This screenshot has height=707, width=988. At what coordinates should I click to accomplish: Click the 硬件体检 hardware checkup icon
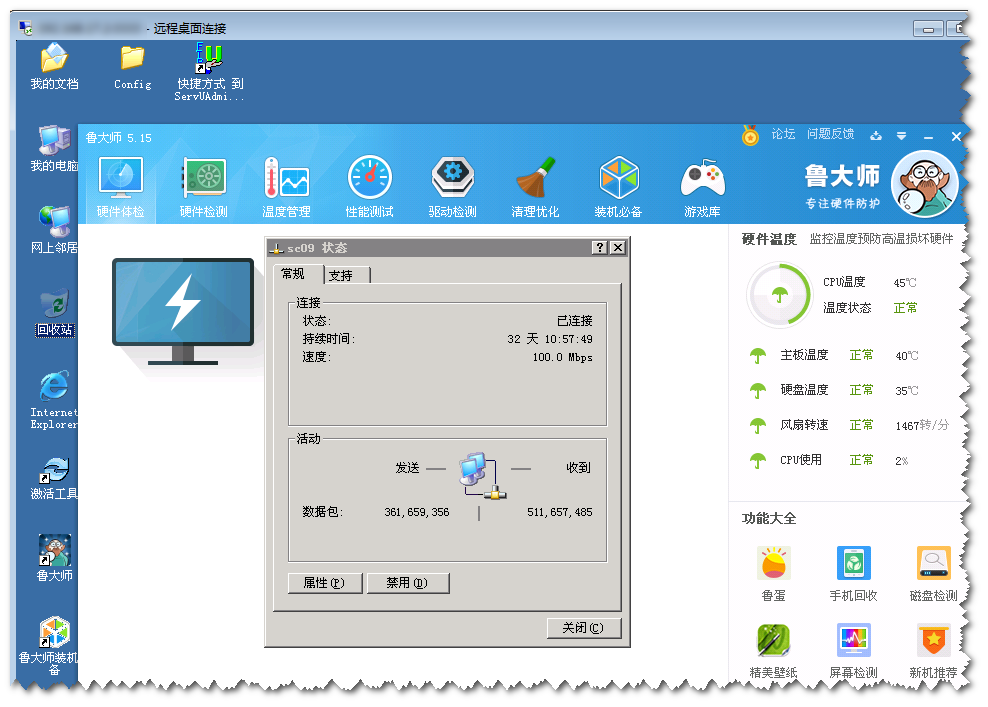pyautogui.click(x=121, y=181)
